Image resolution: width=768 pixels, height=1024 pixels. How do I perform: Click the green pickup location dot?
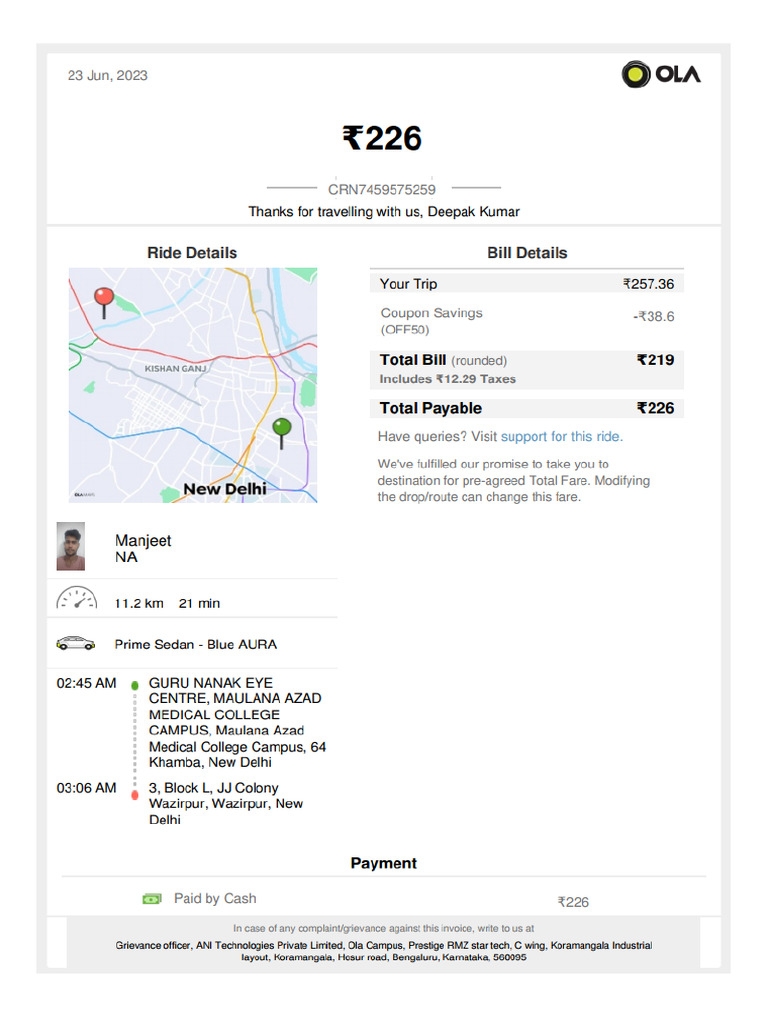coord(135,685)
